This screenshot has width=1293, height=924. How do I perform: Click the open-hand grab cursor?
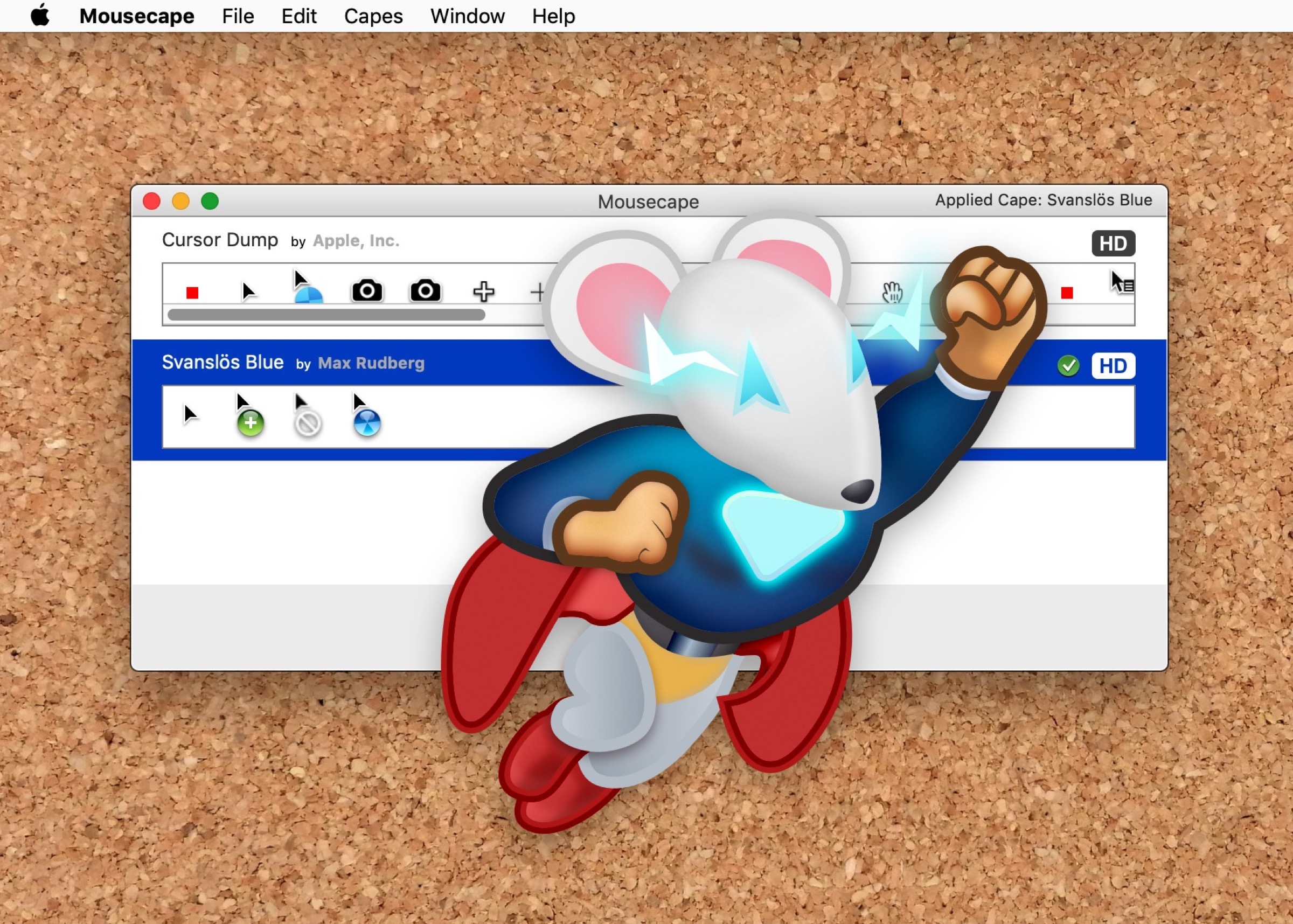pos(893,291)
